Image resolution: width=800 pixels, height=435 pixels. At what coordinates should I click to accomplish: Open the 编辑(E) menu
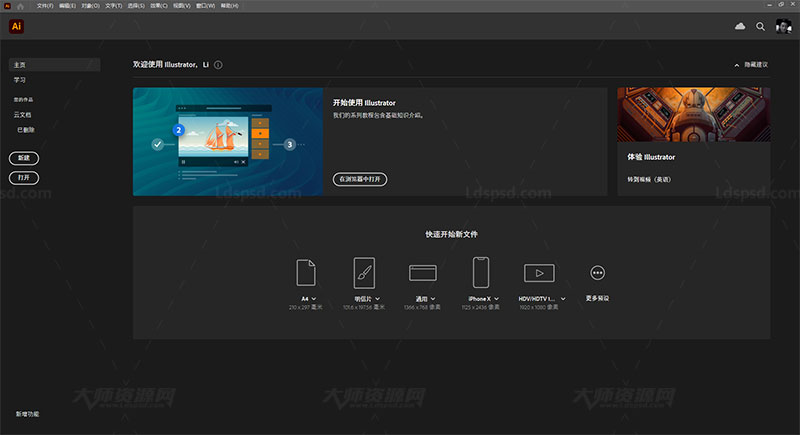tap(67, 6)
